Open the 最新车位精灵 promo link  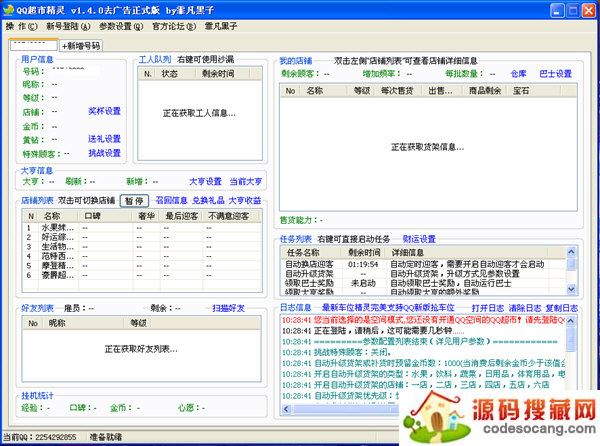coord(388,308)
